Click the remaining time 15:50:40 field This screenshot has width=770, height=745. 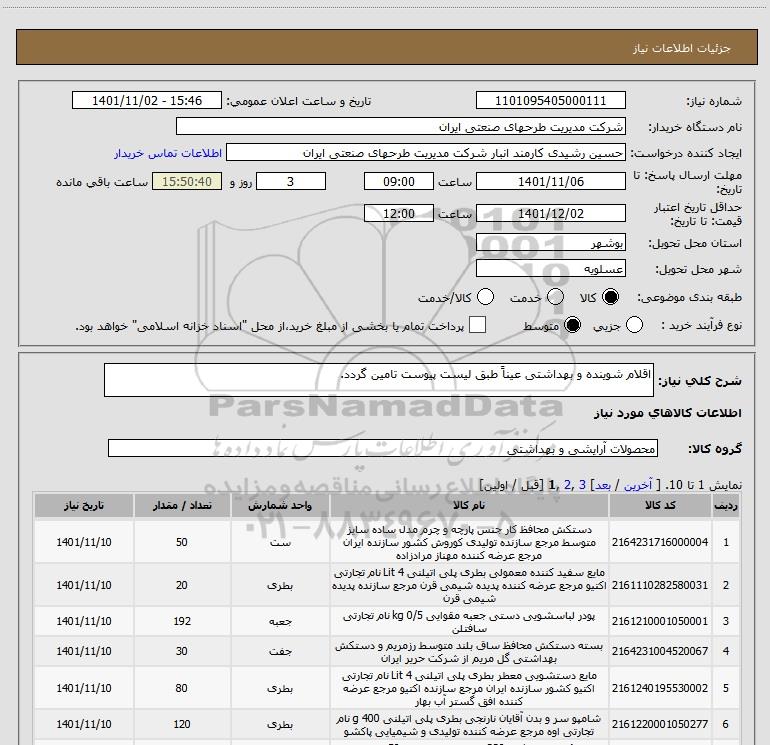point(187,182)
